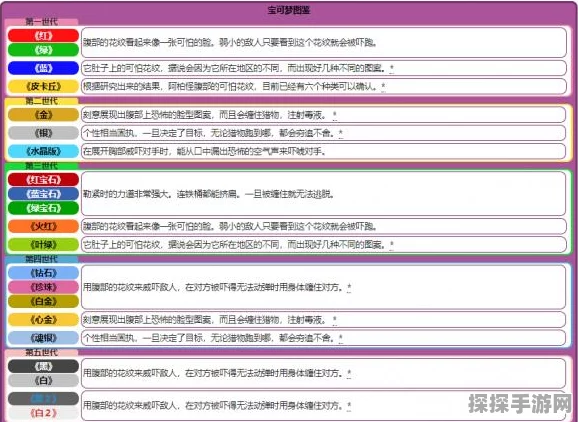
Task: Open the 《钻石》 version link
Action: click(x=43, y=273)
